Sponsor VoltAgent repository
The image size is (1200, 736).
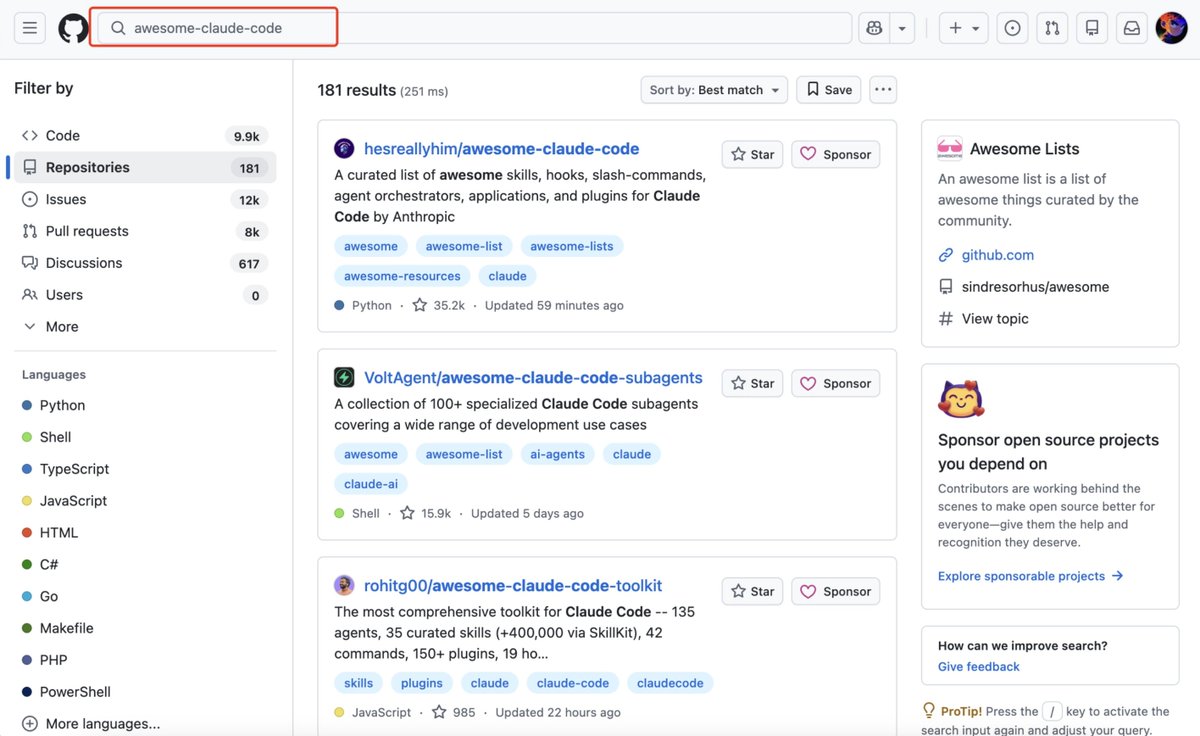point(836,383)
